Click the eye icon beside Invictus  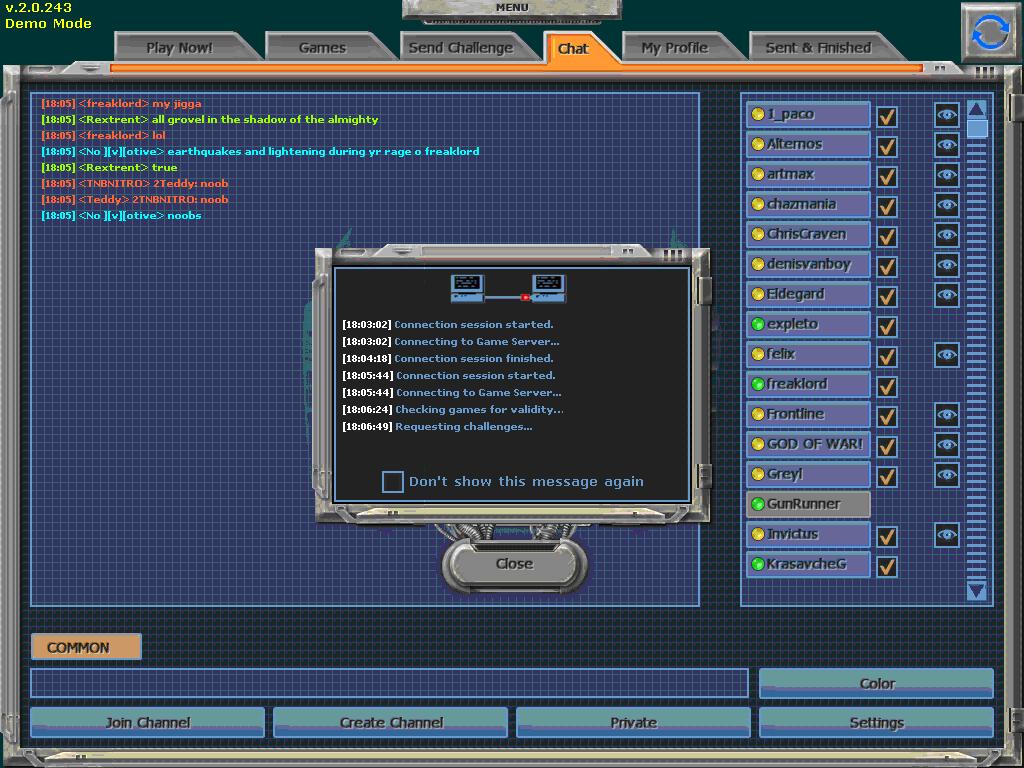point(947,535)
